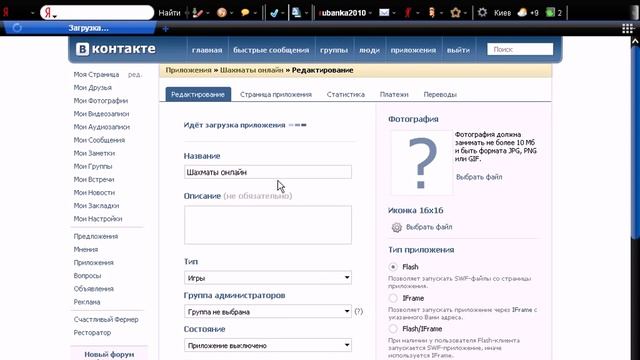Switch to Статистика tab

346,94
